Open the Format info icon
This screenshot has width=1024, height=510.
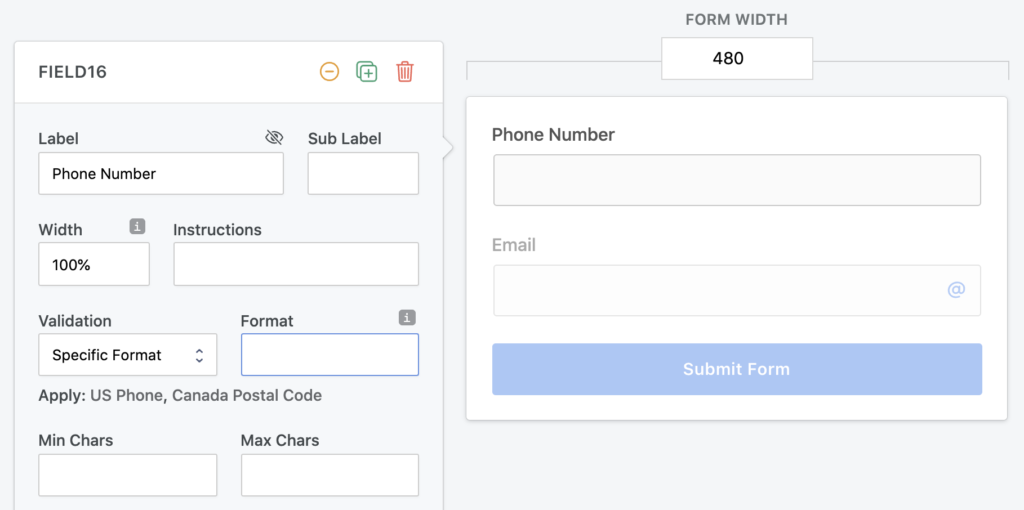coord(408,318)
